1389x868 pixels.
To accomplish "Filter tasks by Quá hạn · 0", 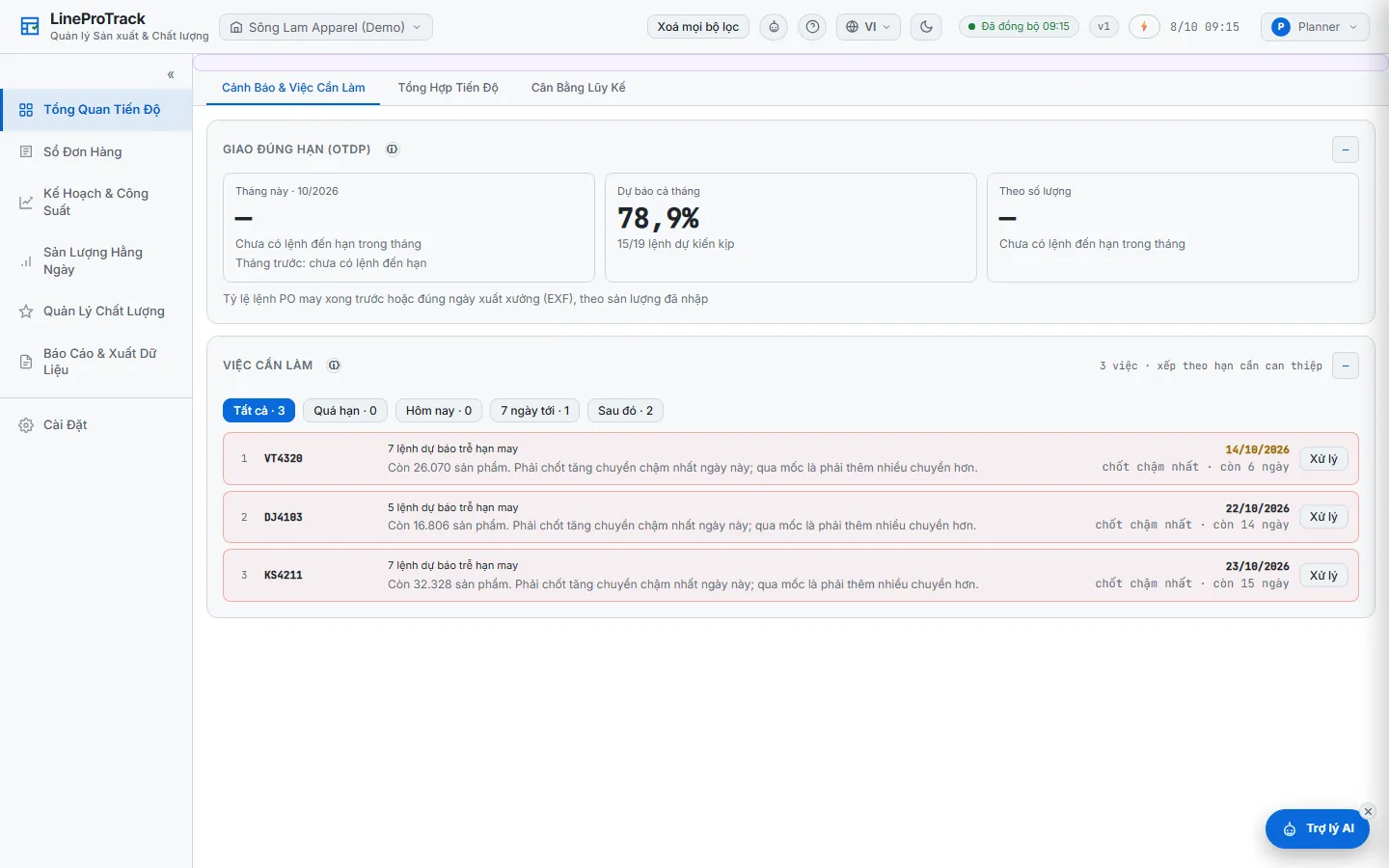I will (x=345, y=411).
